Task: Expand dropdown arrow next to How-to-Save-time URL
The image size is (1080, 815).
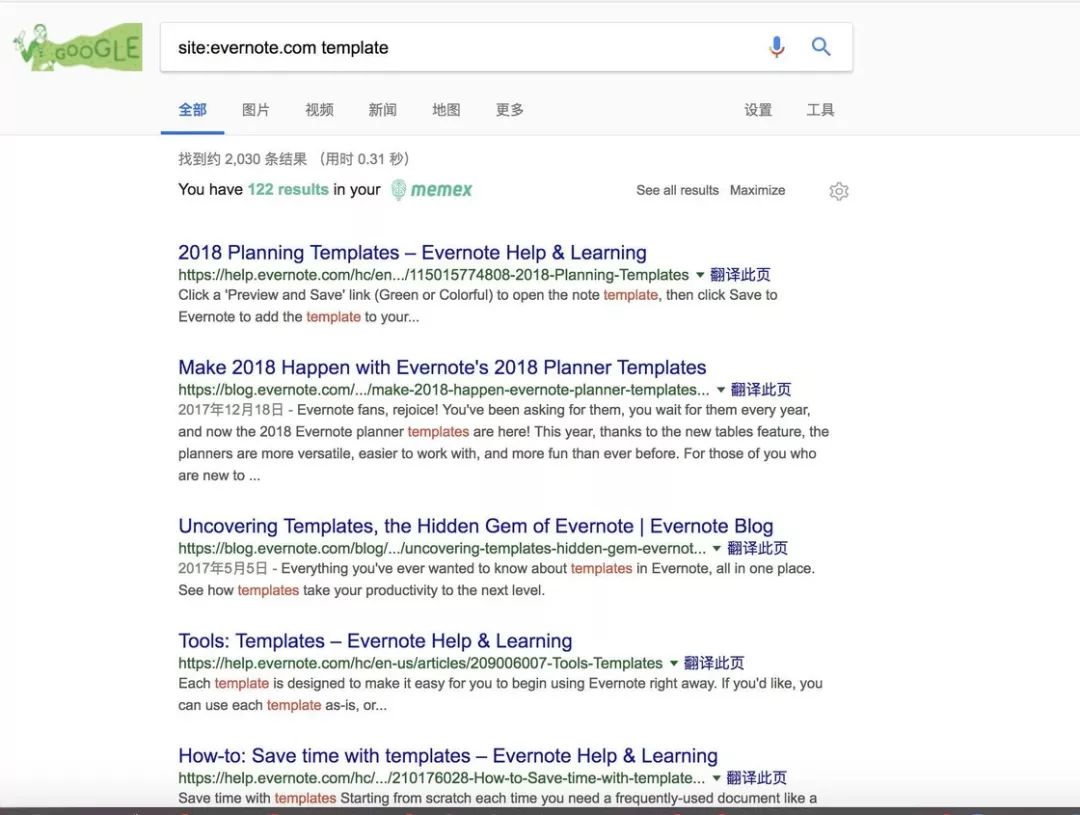Action: point(716,778)
